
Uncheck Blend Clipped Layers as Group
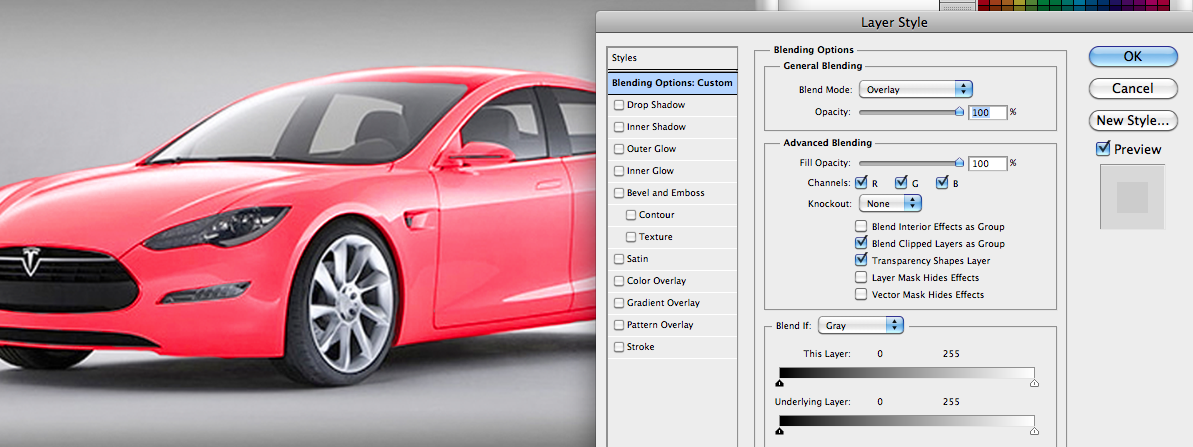click(861, 243)
